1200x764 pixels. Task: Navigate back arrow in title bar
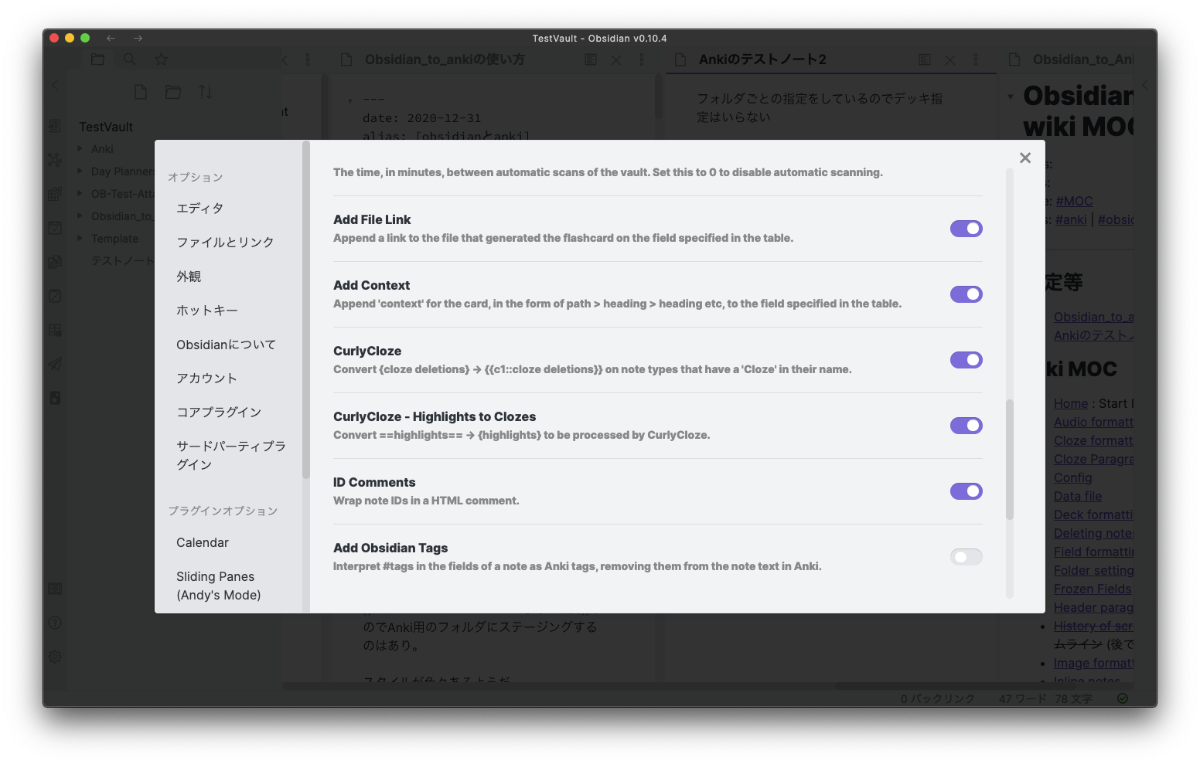111,38
